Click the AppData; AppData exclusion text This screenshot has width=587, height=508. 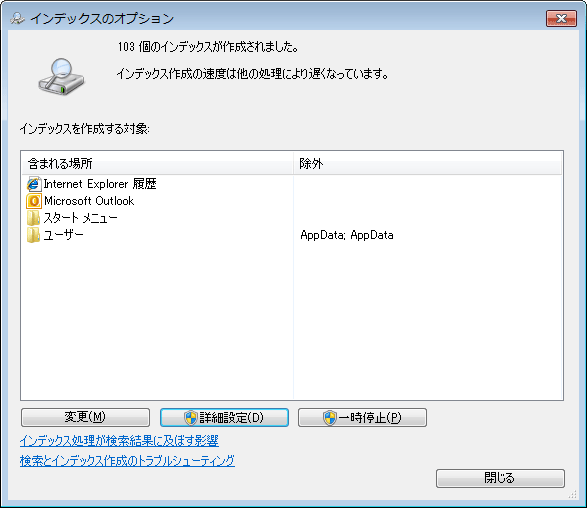(x=347, y=235)
